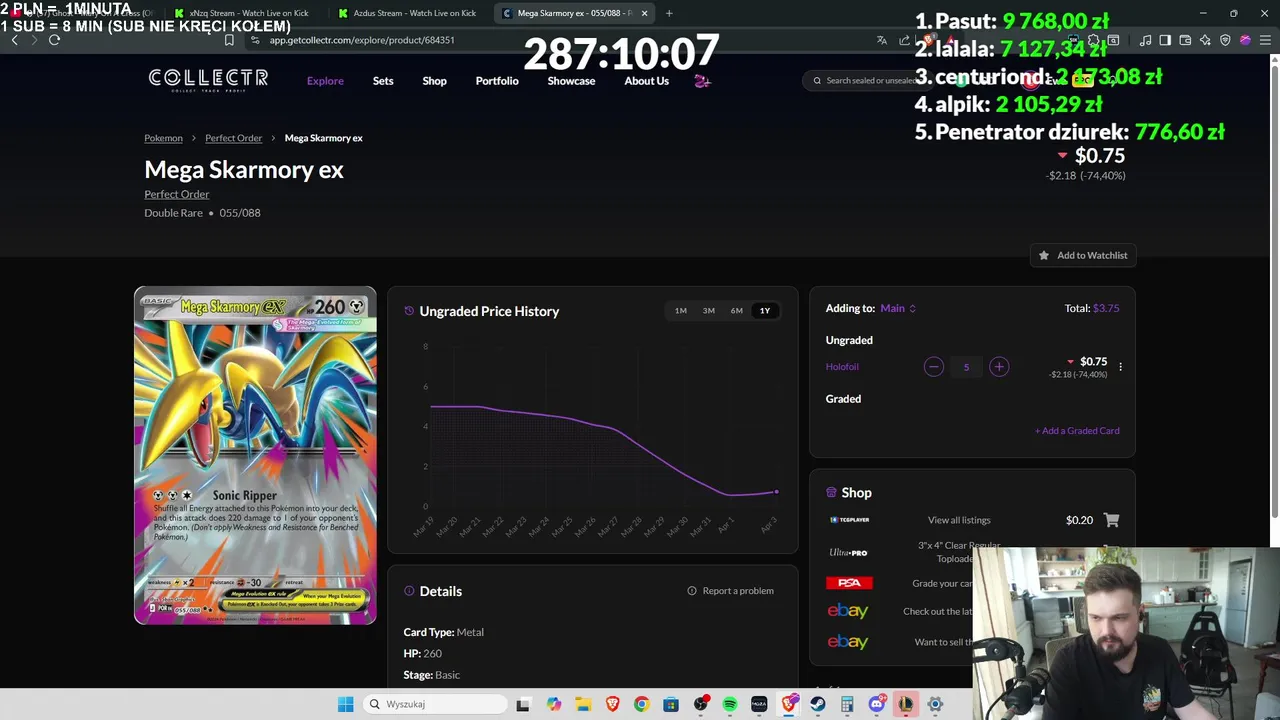Click Add a Graded Card
Screen dimensions: 1280x720
(1077, 431)
